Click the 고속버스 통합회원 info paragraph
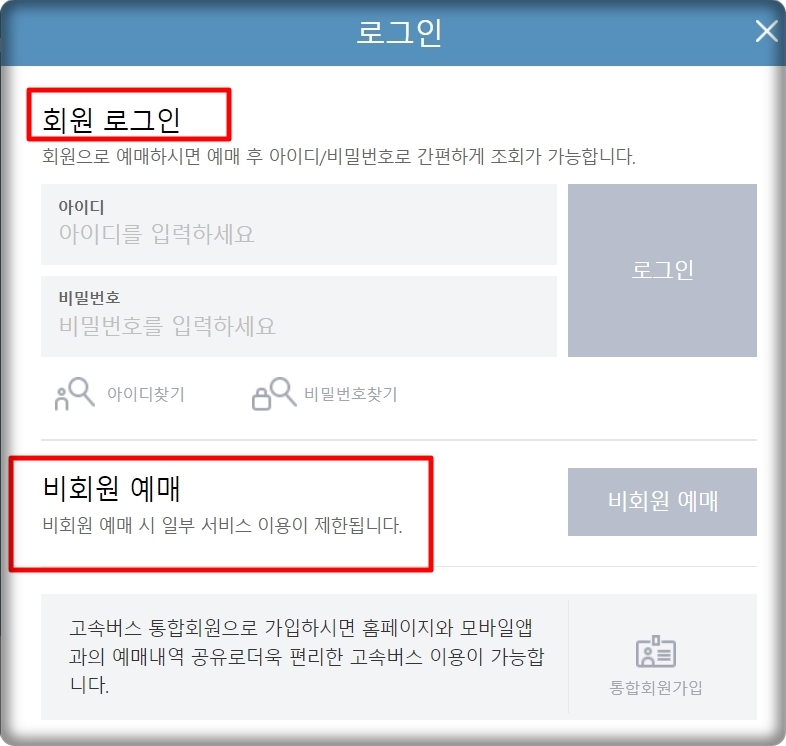 click(x=306, y=656)
